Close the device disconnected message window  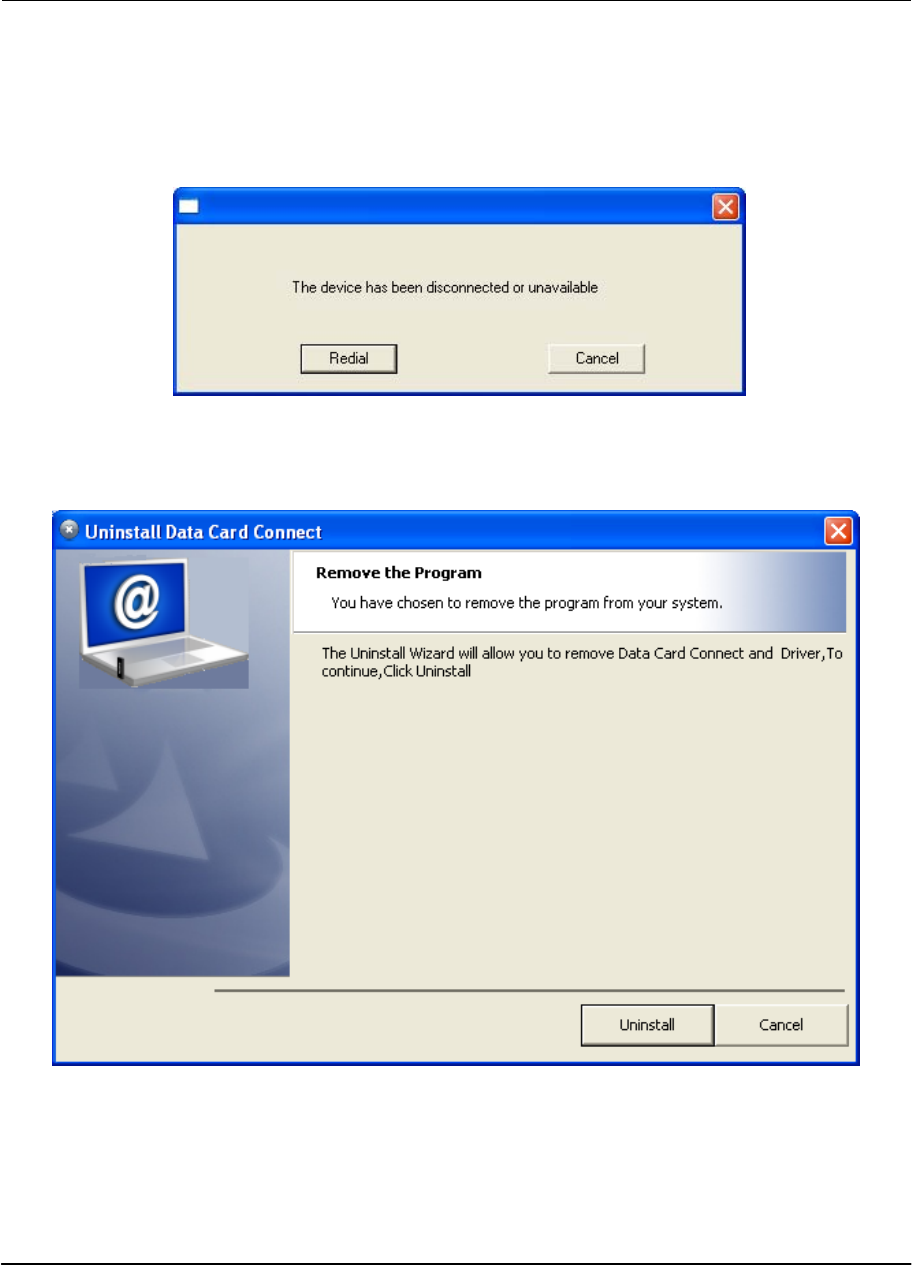(x=725, y=207)
